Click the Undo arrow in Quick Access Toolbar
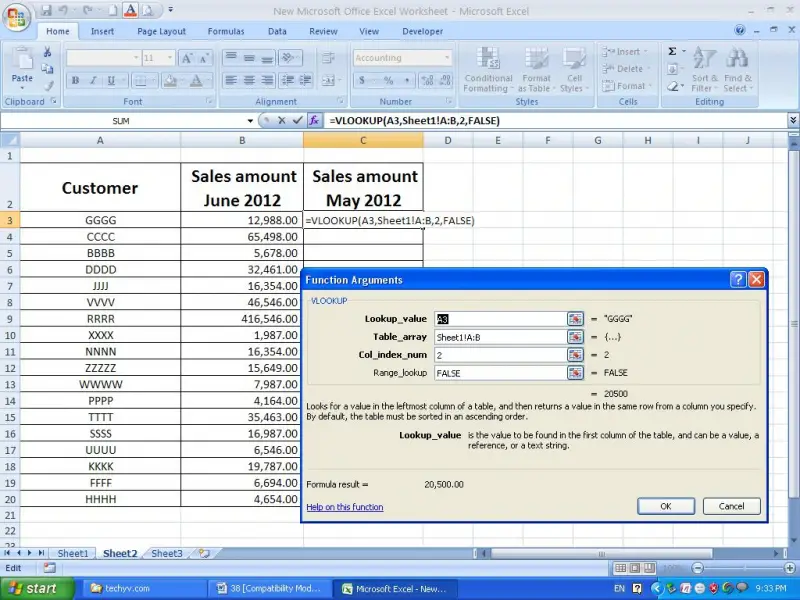 pyautogui.click(x=64, y=10)
